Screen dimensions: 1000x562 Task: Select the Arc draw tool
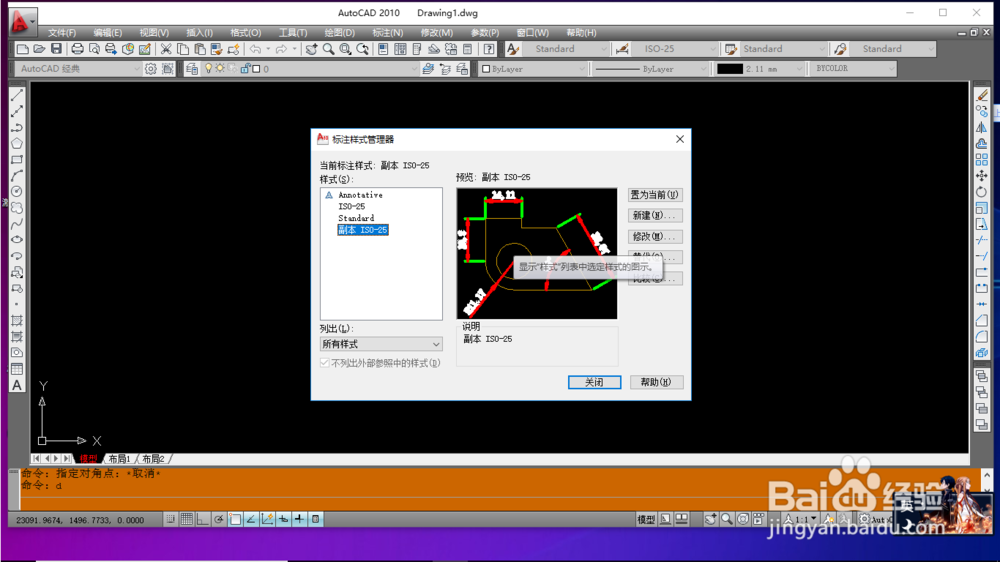coord(17,175)
